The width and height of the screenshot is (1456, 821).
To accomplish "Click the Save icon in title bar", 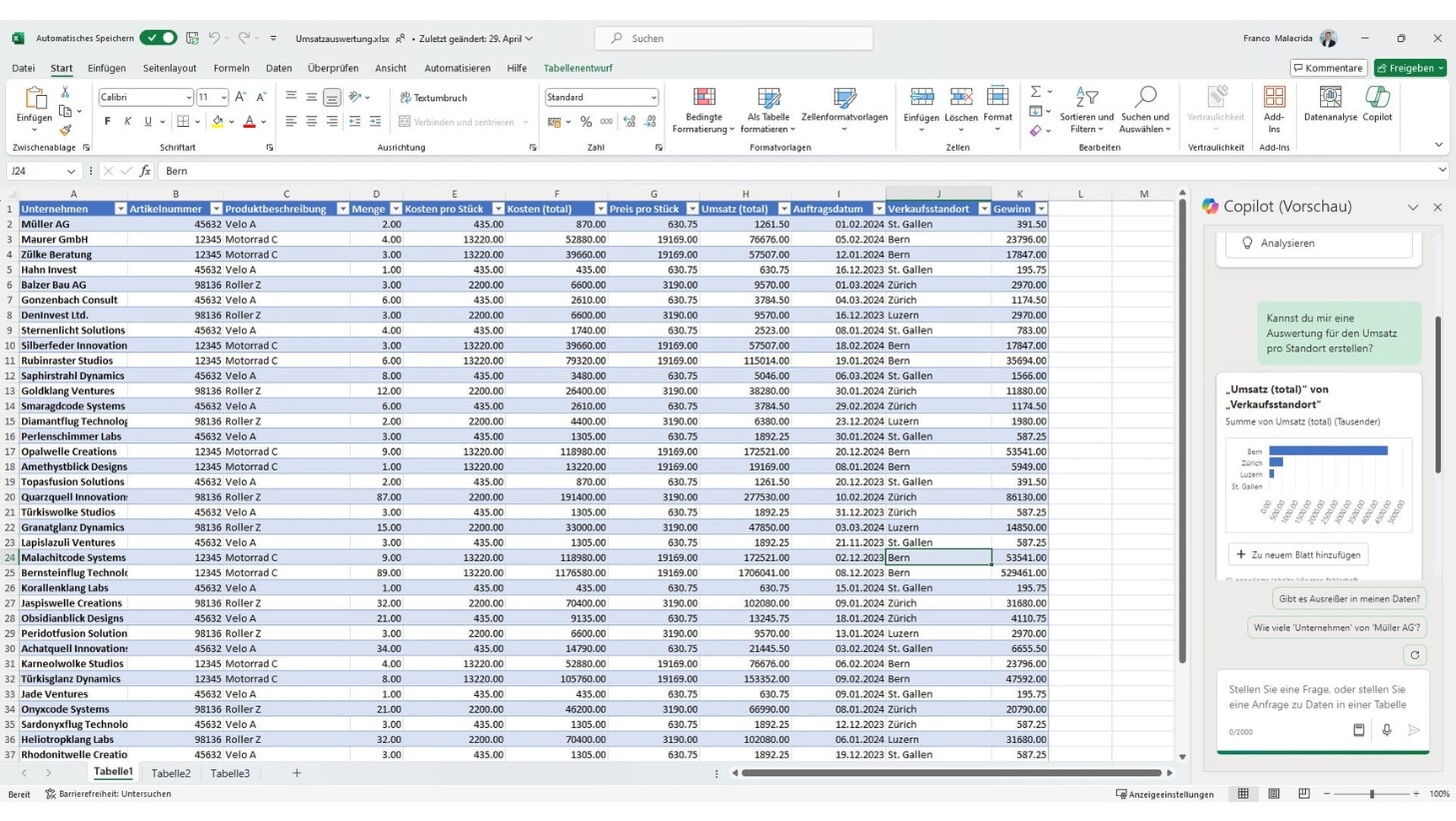I will pos(193,38).
